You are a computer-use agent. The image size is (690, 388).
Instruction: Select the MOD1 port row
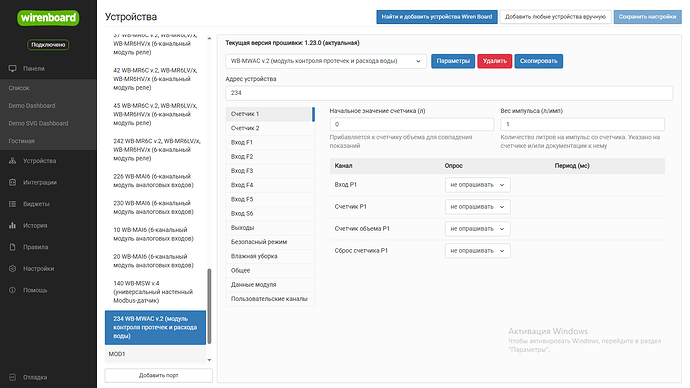pyautogui.click(x=155, y=354)
